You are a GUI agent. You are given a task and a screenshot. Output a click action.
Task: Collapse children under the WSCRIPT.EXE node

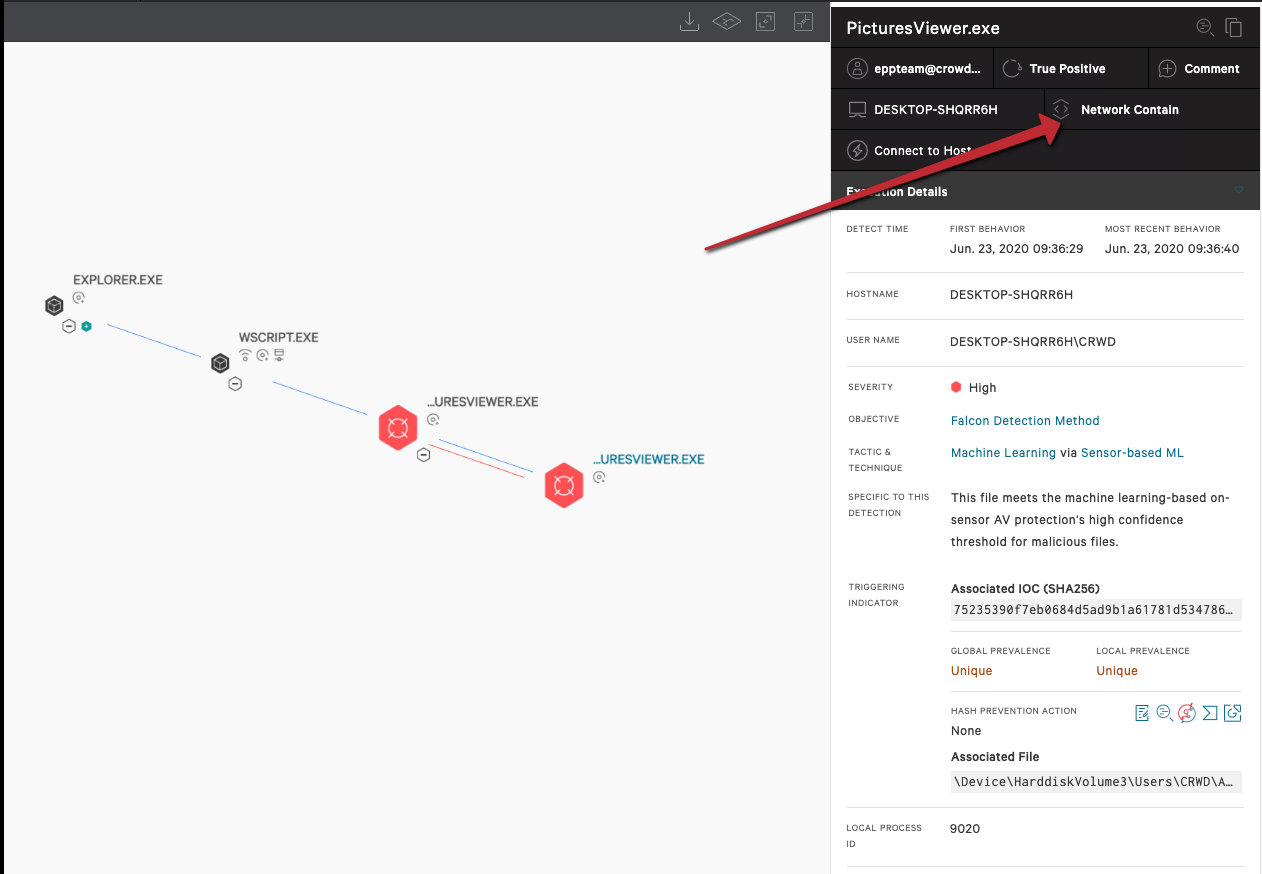click(x=235, y=384)
